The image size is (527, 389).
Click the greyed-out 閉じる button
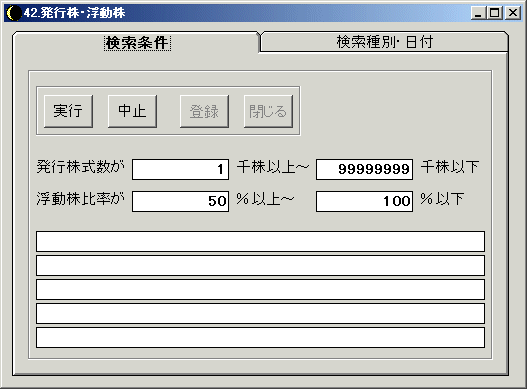pos(268,111)
